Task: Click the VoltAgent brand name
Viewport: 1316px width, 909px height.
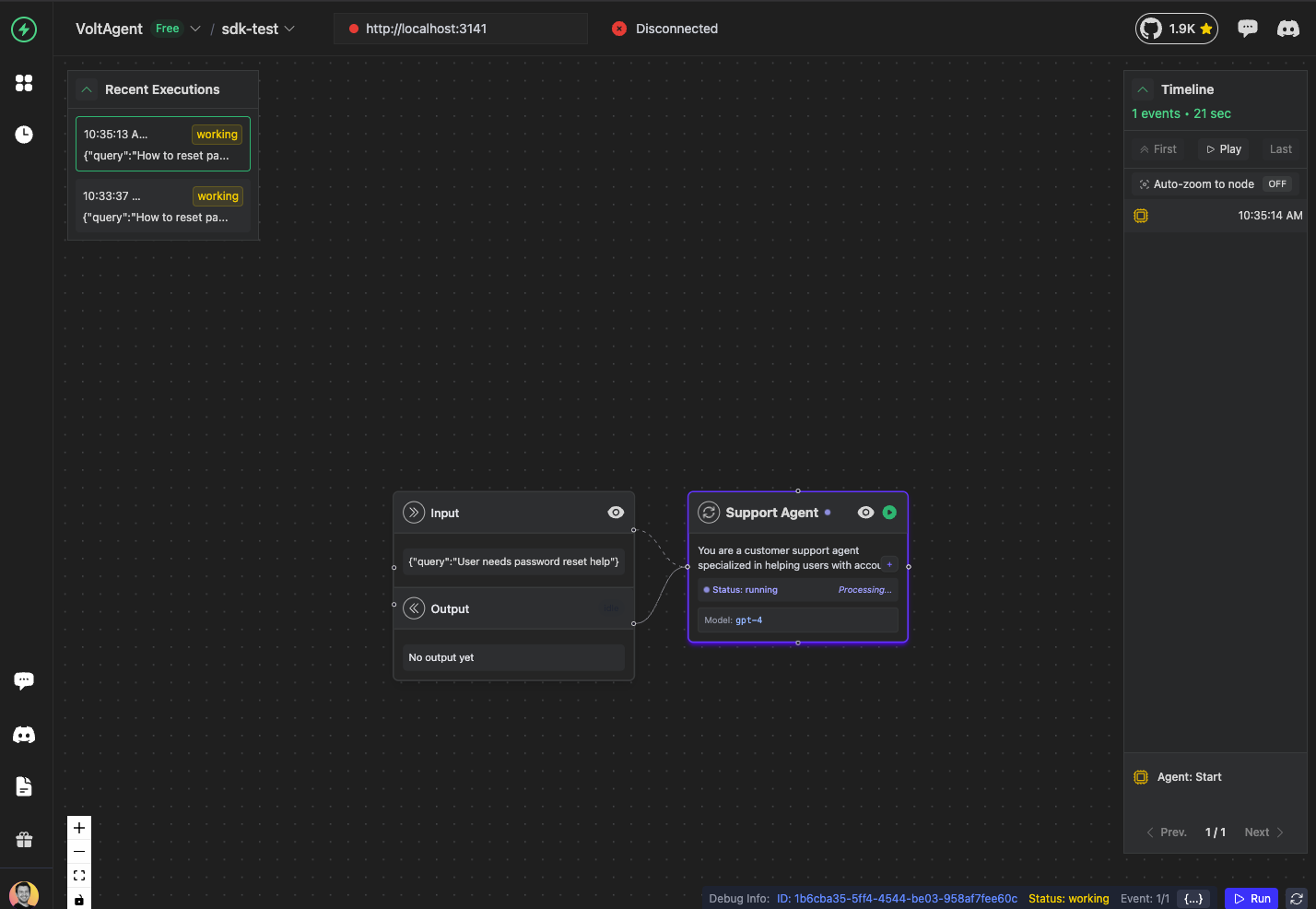Action: pos(109,29)
